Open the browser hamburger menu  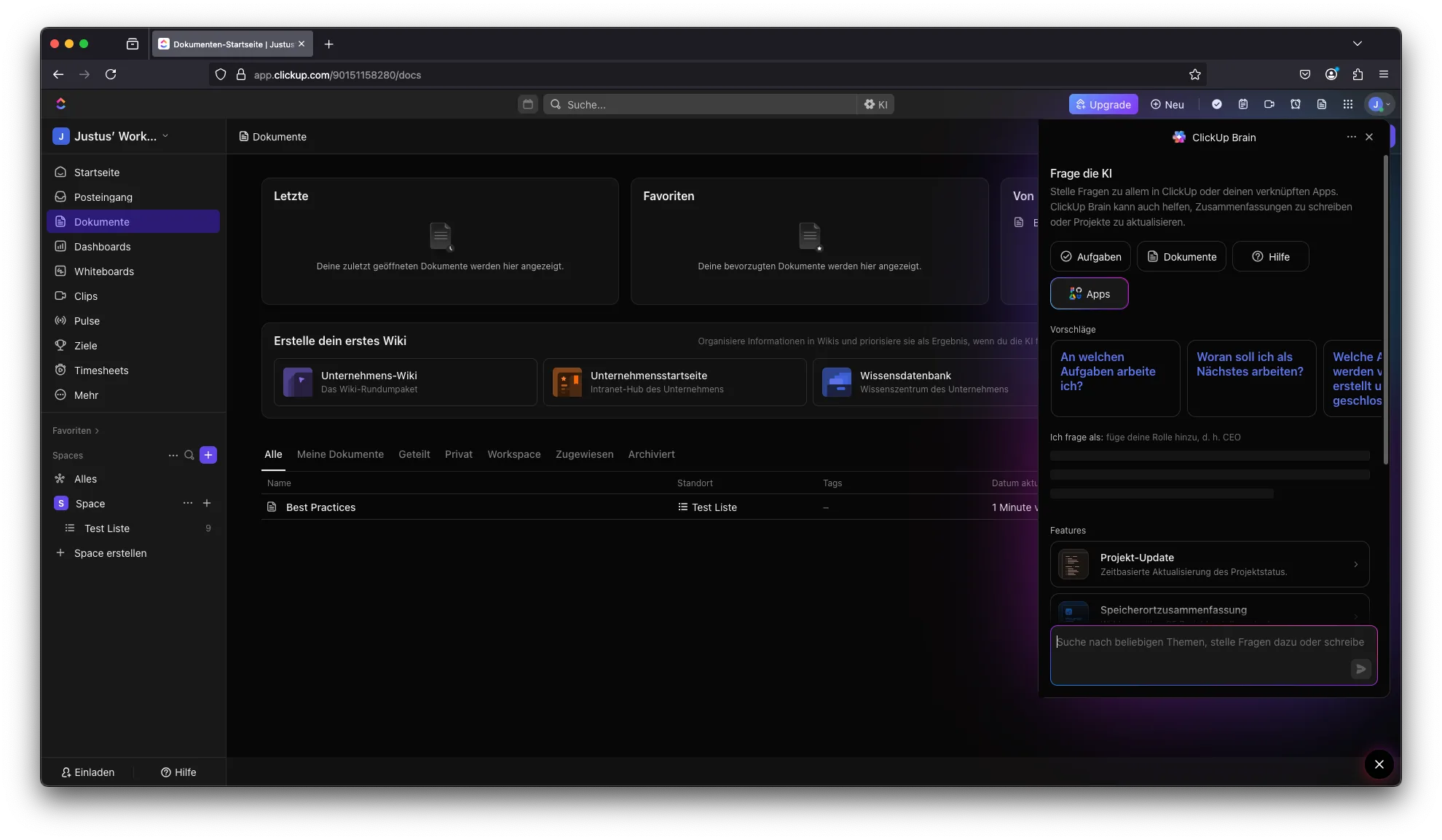point(1384,74)
